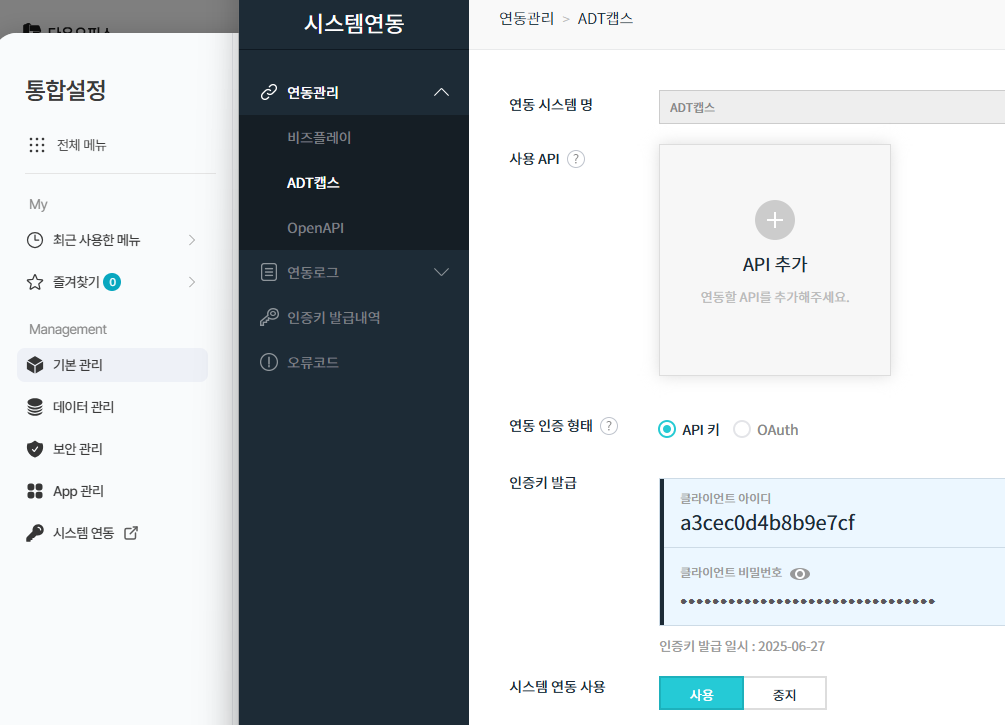Click the external link icon beside 시스템 연동
This screenshot has height=725, width=1005.
(130, 533)
